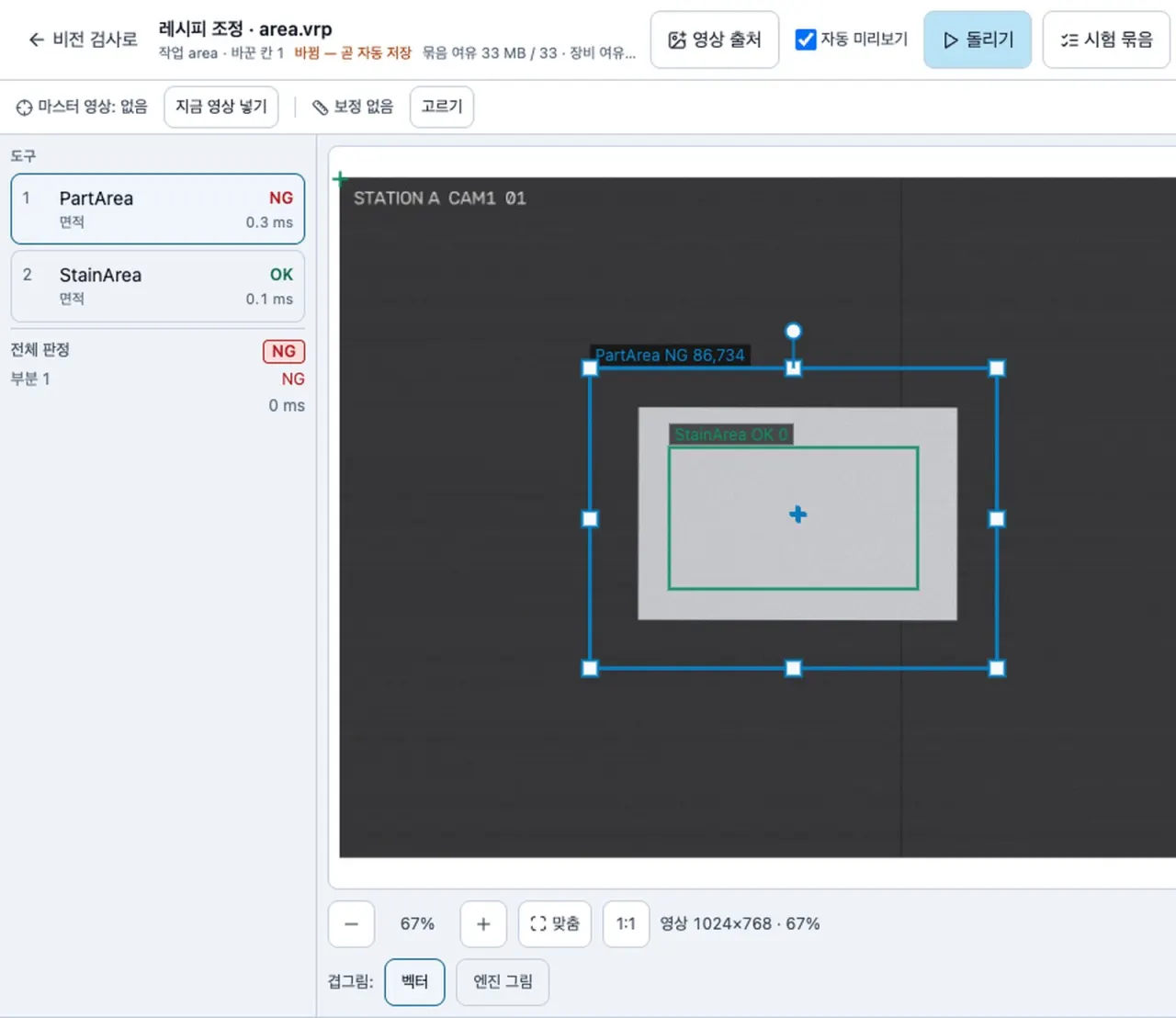This screenshot has width=1176, height=1018.
Task: Select the PartArea tool card
Action: tap(158, 209)
